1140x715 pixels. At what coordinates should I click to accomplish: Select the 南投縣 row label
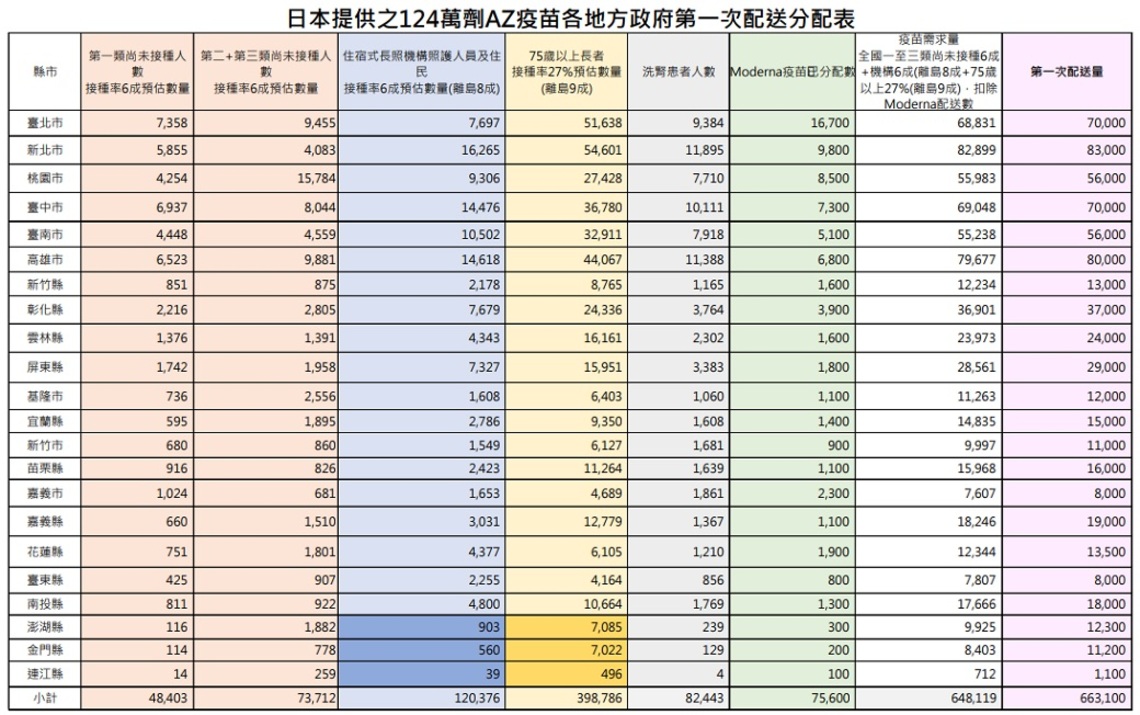45,604
